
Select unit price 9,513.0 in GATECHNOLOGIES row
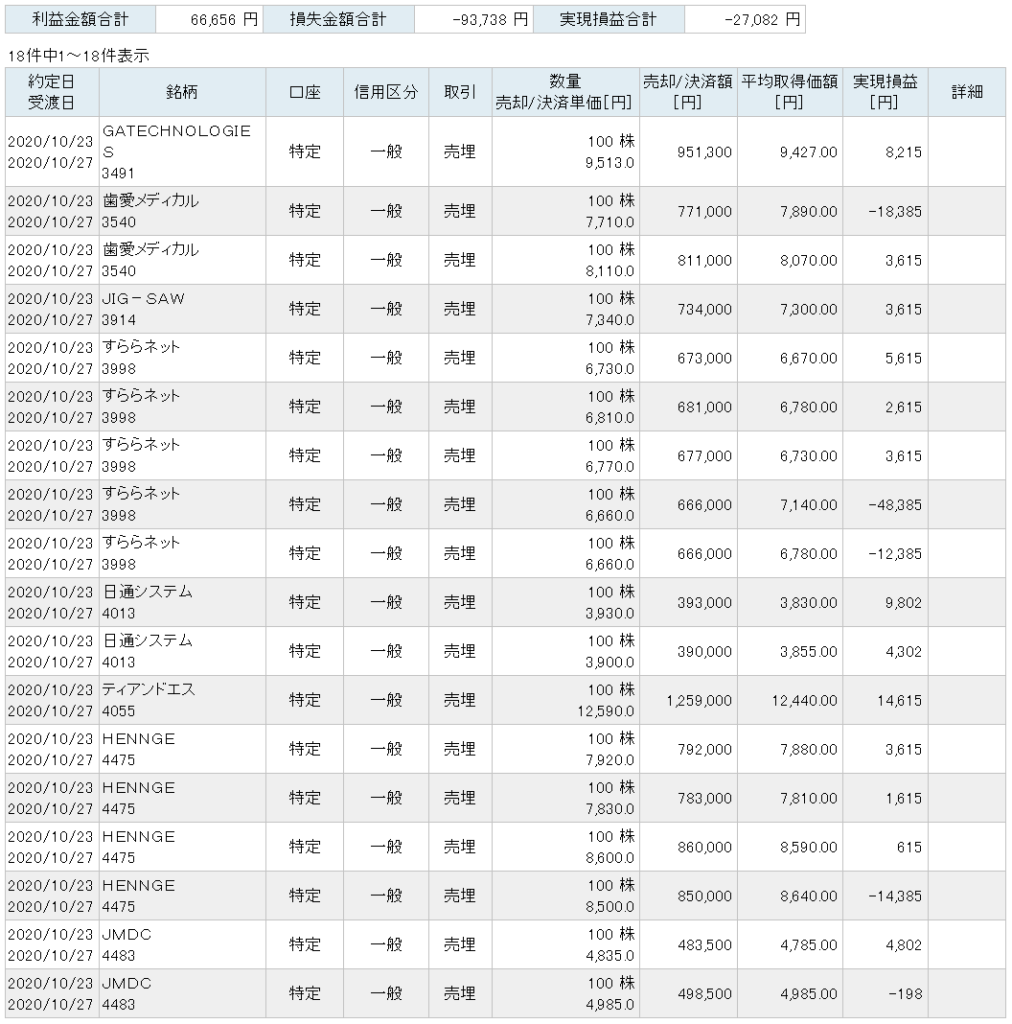tap(610, 163)
